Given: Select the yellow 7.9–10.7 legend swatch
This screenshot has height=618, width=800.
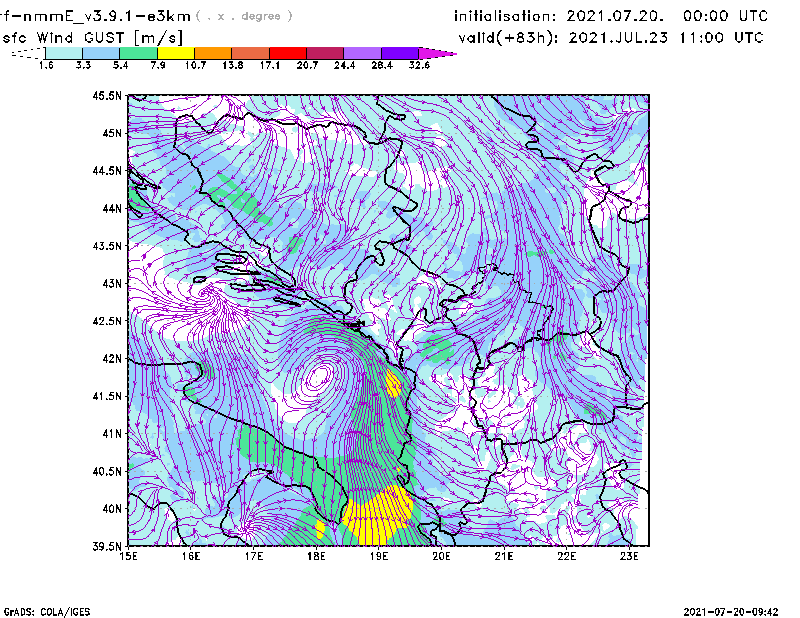Looking at the screenshot, I should 176,53.
